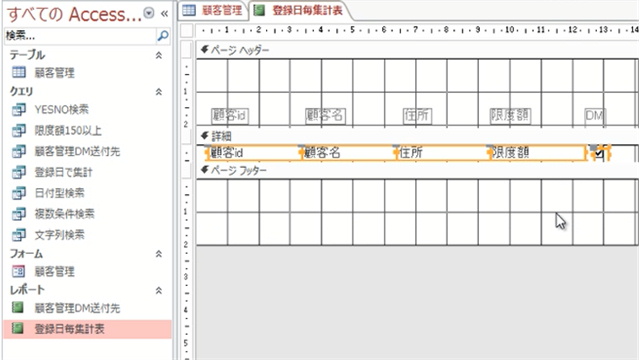Click the 顧客管理 table icon in navigation pane

(19, 73)
